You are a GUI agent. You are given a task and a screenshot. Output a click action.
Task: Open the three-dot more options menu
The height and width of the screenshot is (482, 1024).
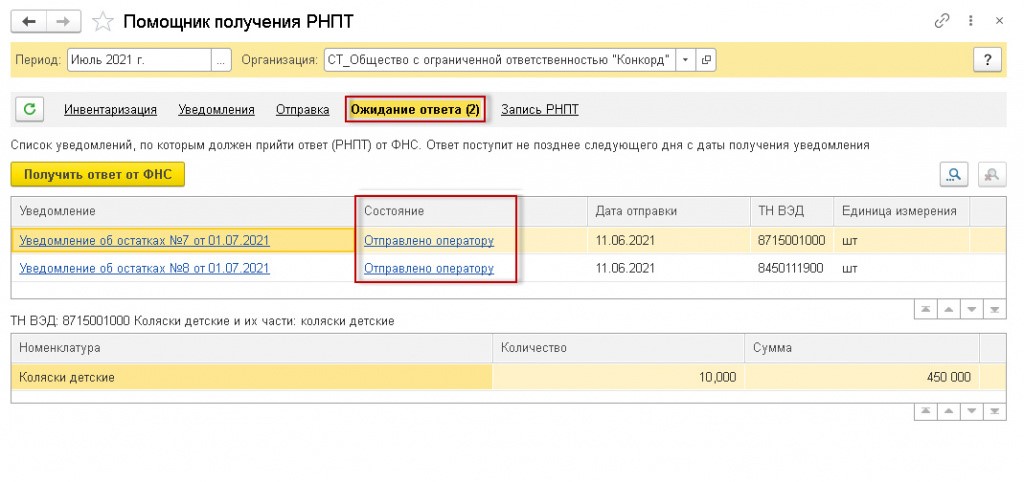972,21
